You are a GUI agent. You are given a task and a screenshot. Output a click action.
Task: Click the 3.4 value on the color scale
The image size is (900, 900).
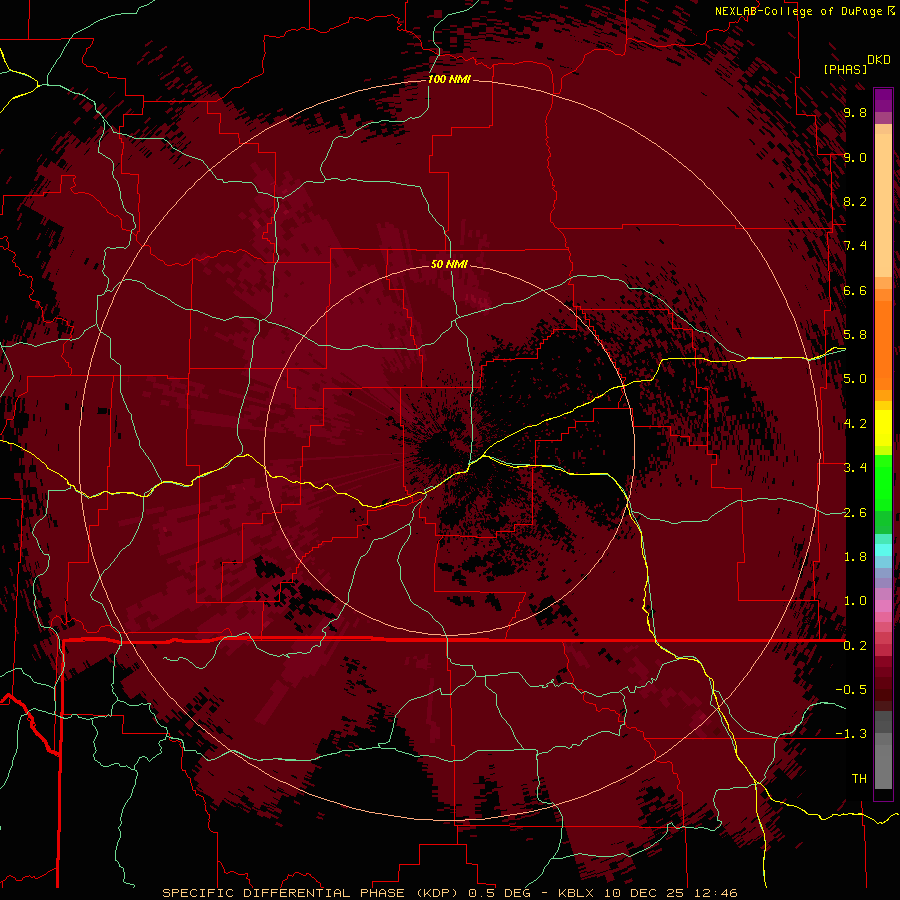click(855, 468)
